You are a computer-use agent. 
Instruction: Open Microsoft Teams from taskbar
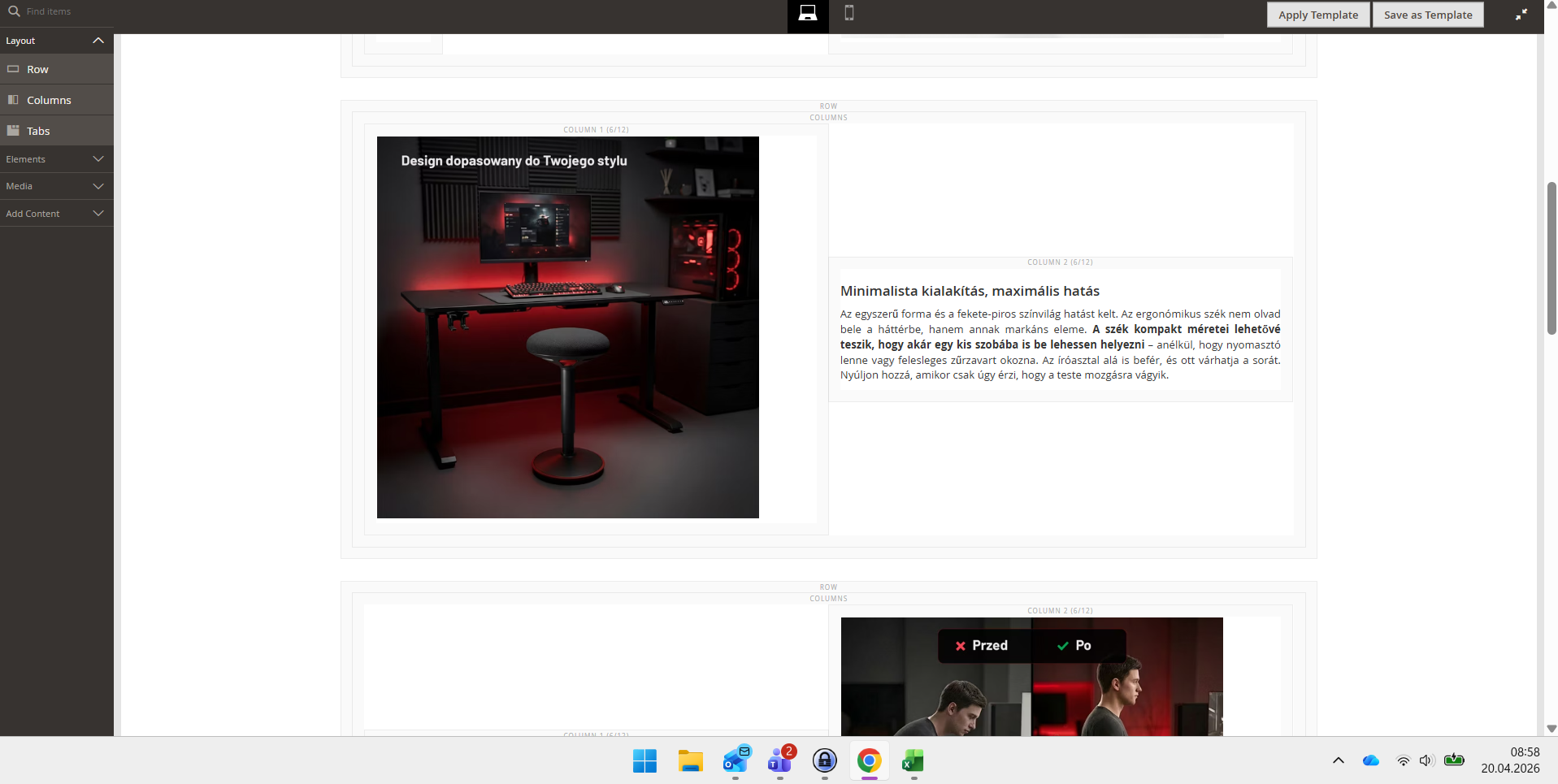pos(780,760)
